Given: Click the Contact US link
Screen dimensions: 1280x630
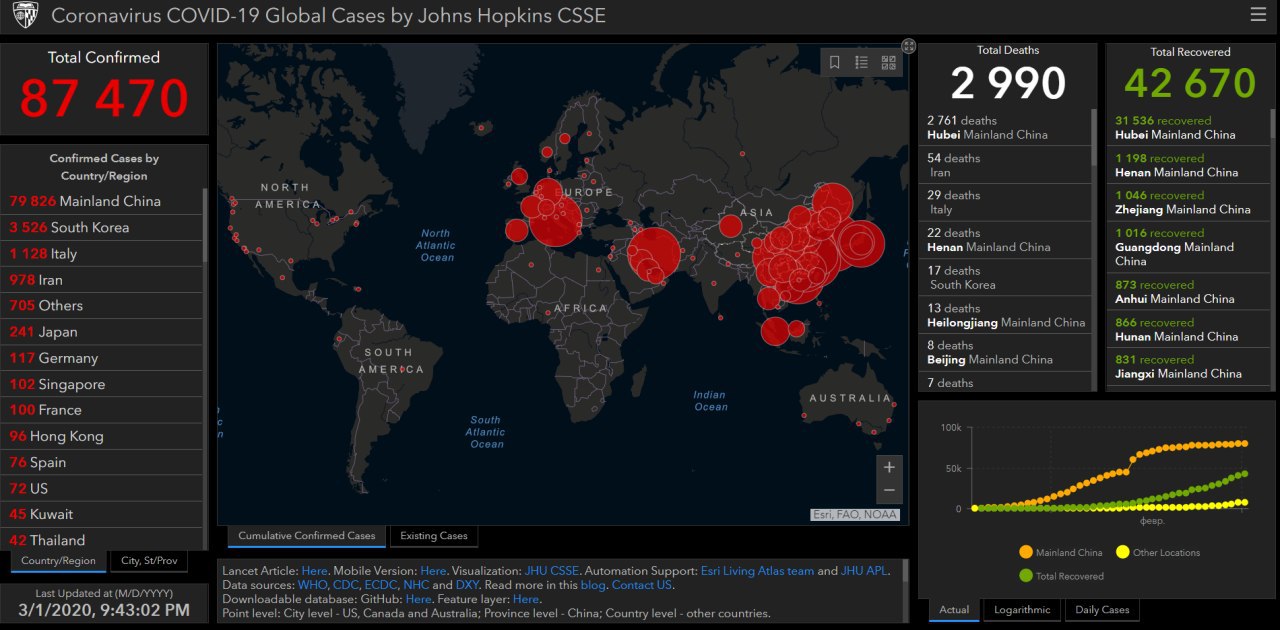Looking at the screenshot, I should pyautogui.click(x=642, y=585).
